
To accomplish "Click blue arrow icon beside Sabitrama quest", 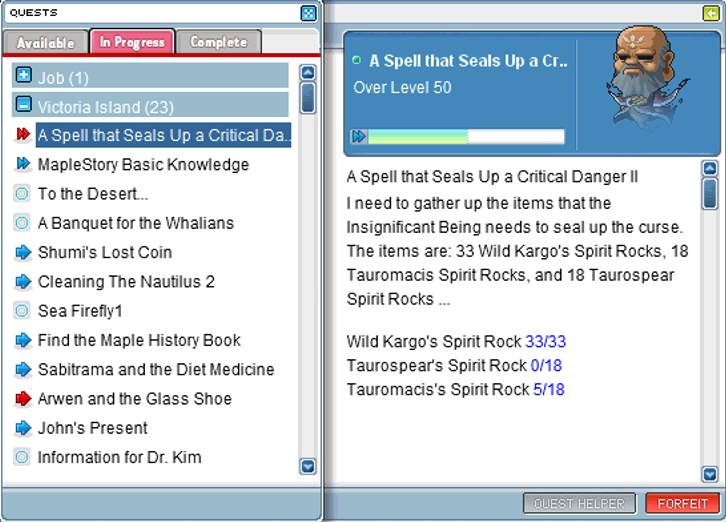I will tap(23, 369).
